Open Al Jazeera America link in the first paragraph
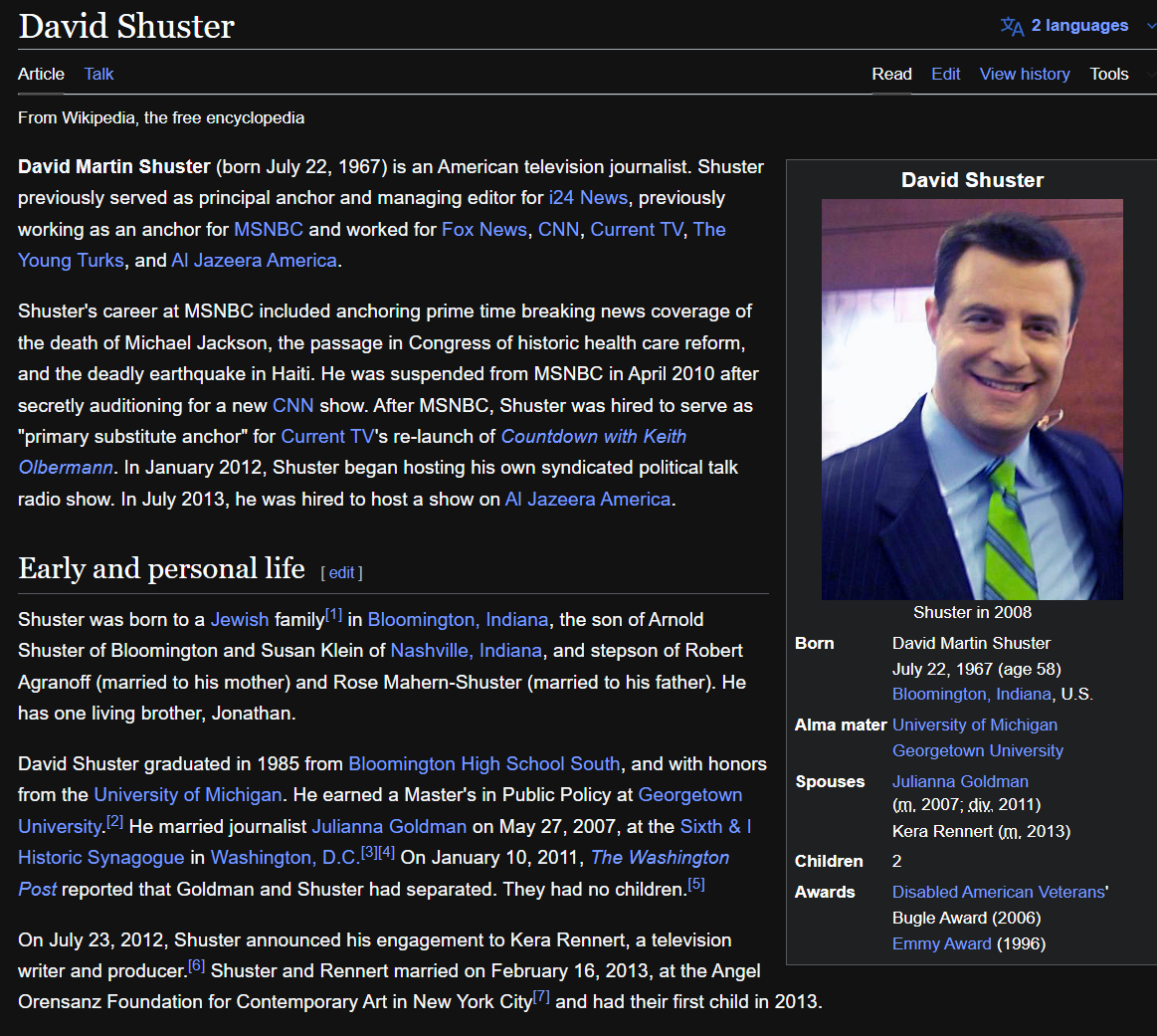Screen dimensions: 1157x1036 coord(254,261)
